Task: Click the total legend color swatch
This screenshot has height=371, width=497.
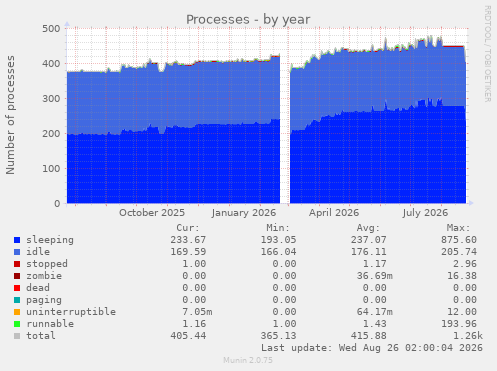Action: click(x=17, y=336)
